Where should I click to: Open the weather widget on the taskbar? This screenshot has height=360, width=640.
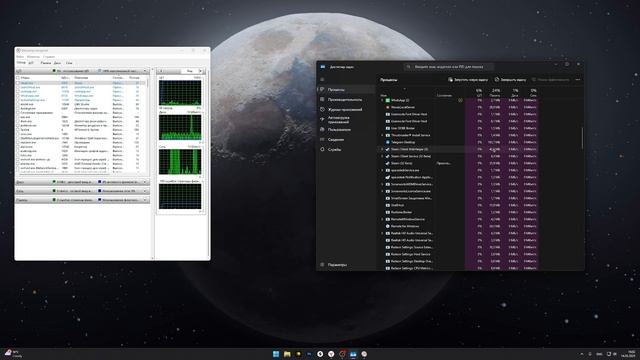[x=13, y=353]
